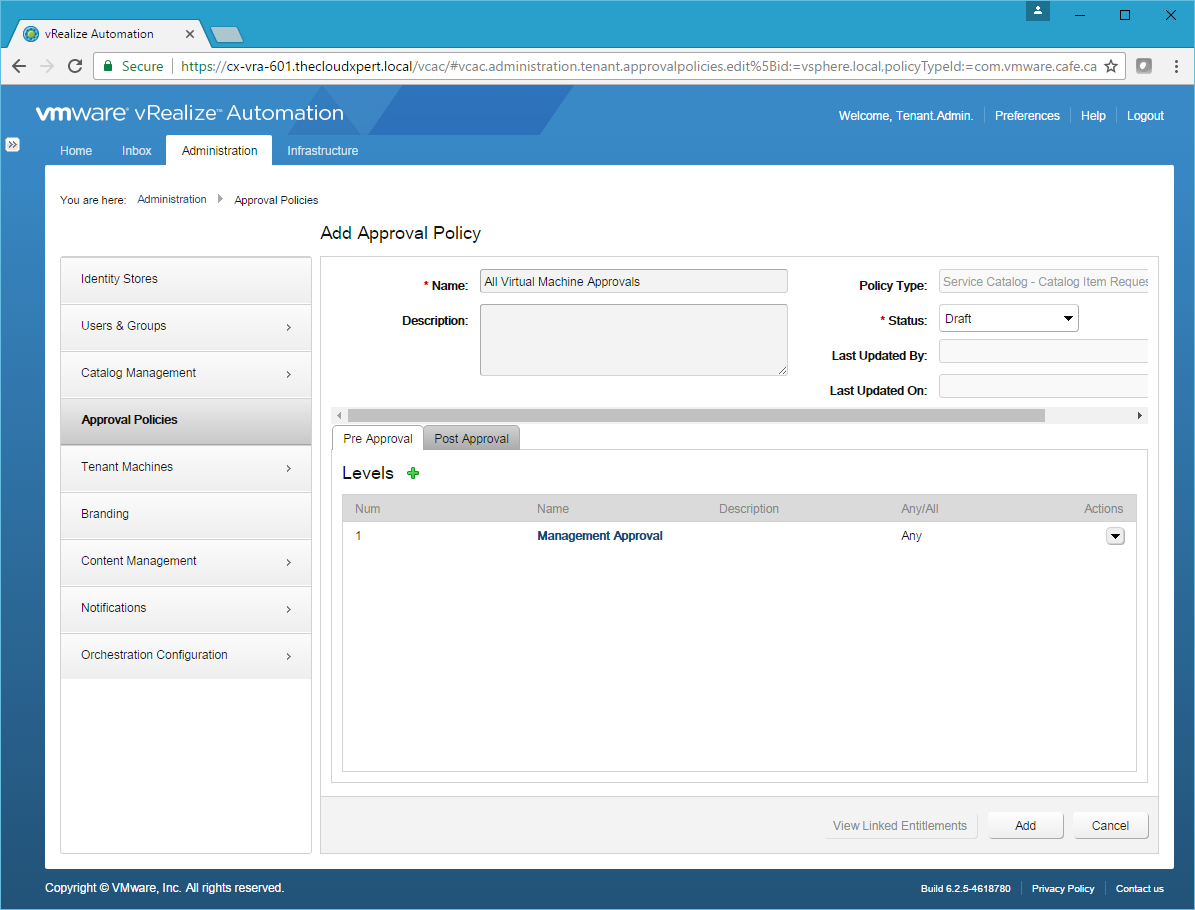The height and width of the screenshot is (910, 1195).
Task: Click the green plus icon beside Levels
Action: coord(413,473)
